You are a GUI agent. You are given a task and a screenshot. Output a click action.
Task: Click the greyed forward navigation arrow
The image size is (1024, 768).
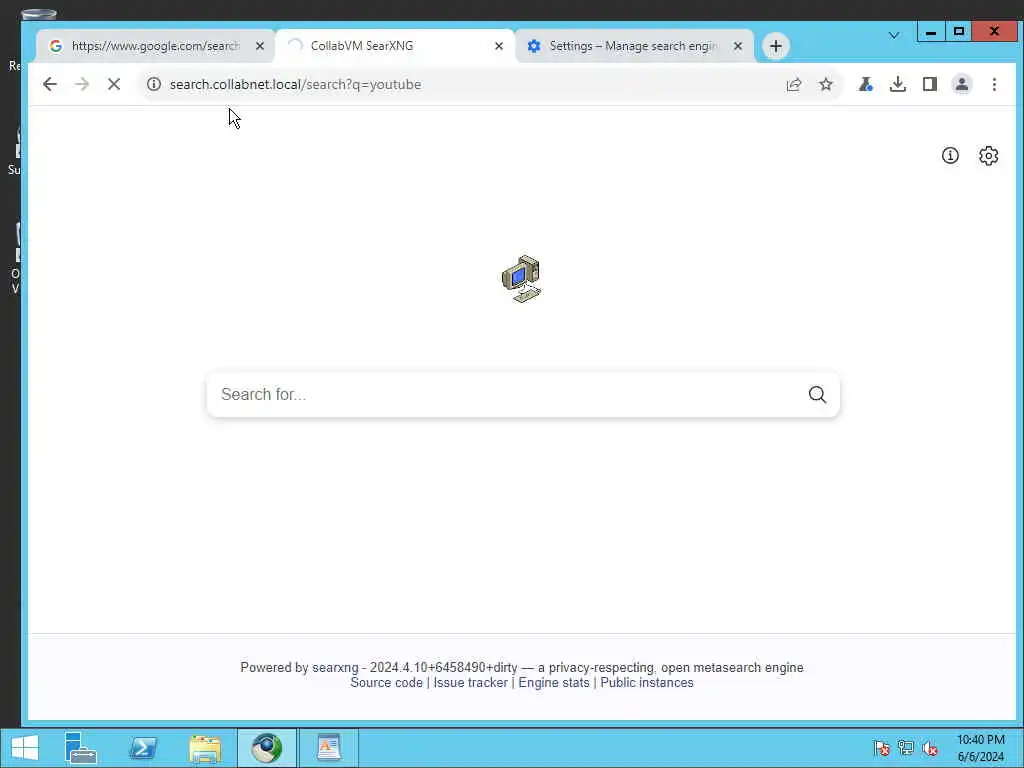click(x=82, y=84)
